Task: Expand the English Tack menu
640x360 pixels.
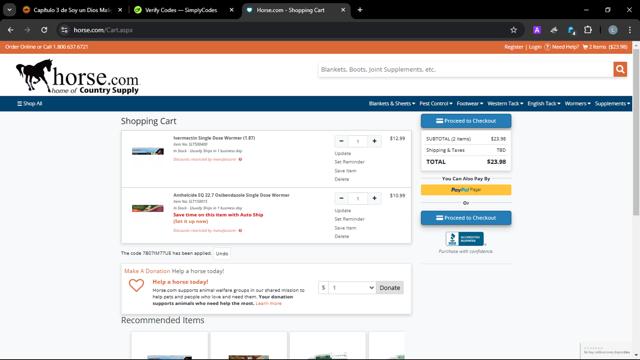Action: point(544,104)
